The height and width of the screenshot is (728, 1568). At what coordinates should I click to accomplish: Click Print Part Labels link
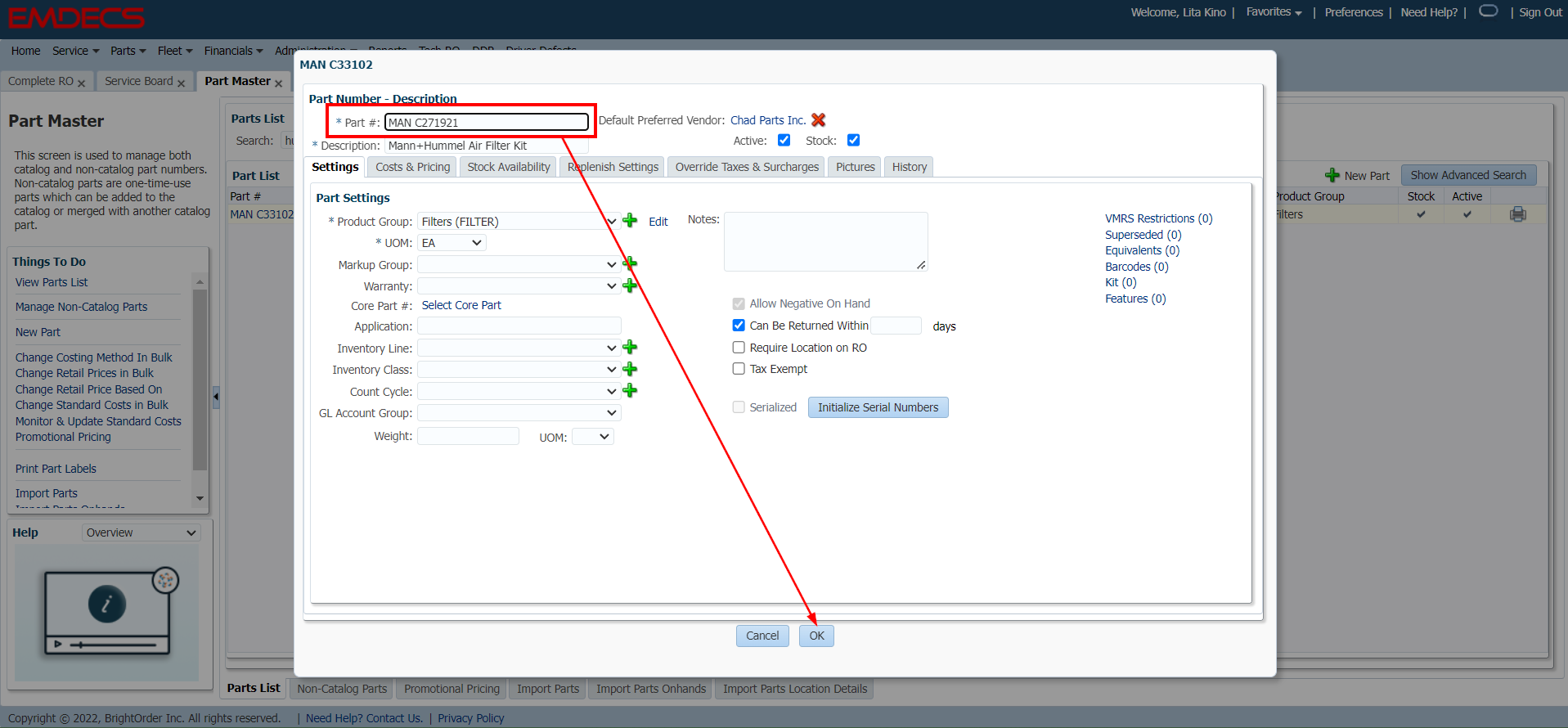[56, 469]
